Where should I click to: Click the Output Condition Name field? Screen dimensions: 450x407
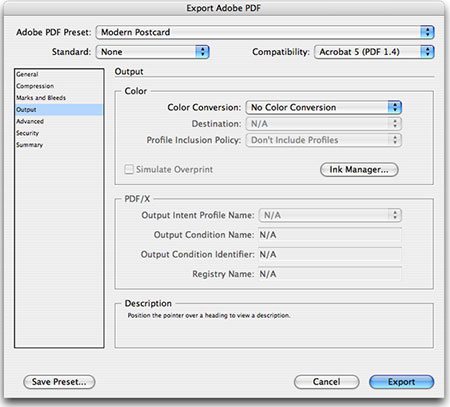[330, 235]
